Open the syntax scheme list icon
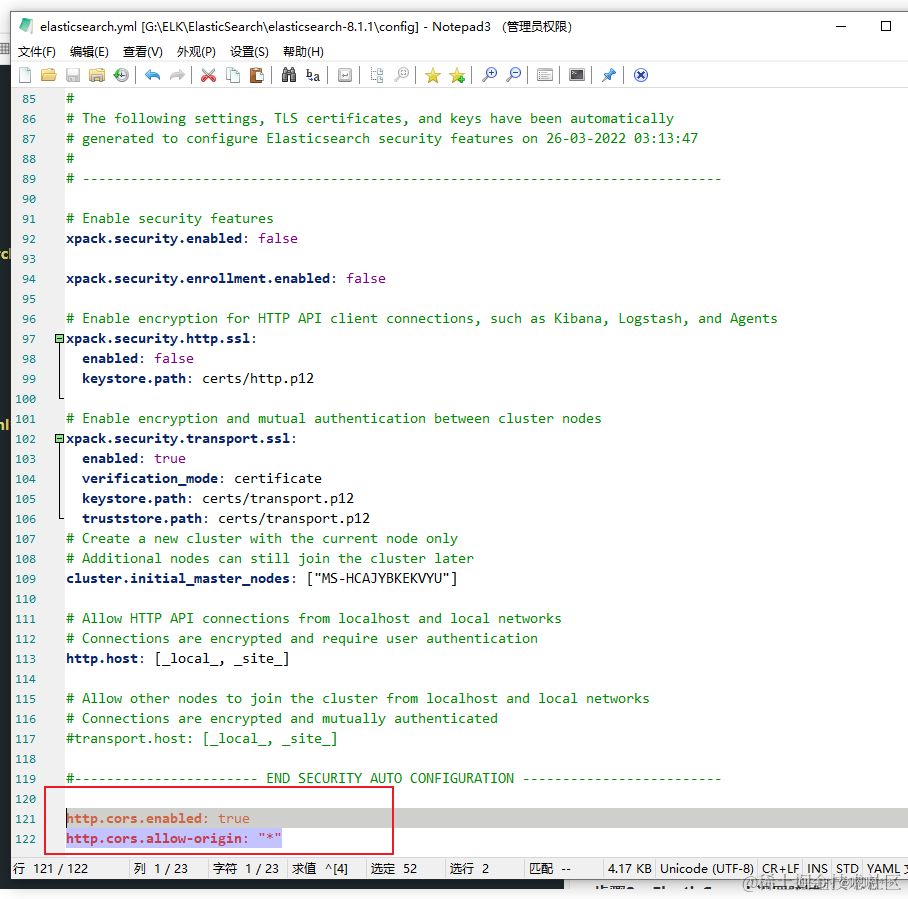 coord(545,75)
